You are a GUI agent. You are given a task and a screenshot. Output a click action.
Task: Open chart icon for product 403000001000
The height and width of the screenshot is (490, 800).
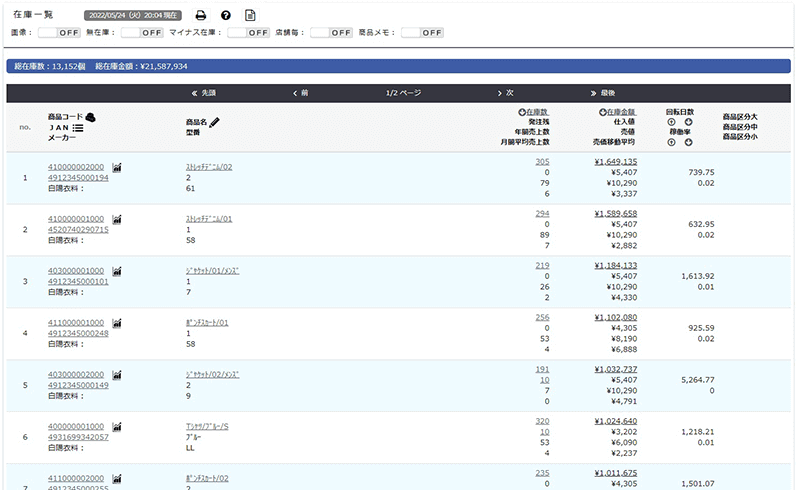point(117,270)
